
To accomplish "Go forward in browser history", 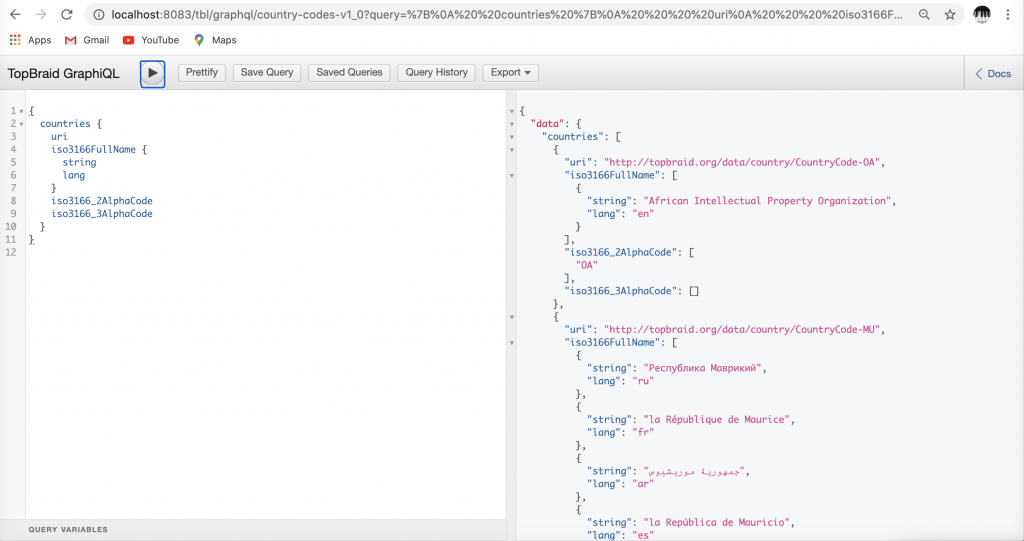I will [41, 14].
